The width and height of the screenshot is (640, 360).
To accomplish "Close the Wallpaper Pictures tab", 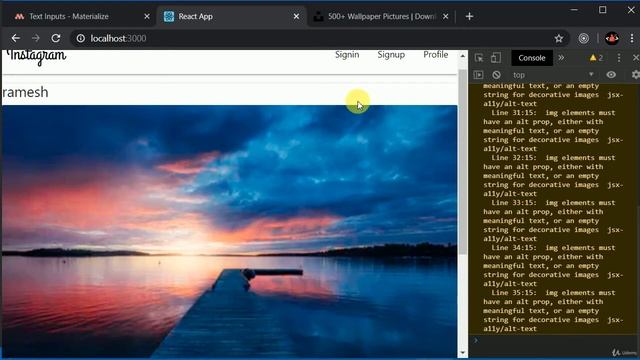I will tap(446, 16).
